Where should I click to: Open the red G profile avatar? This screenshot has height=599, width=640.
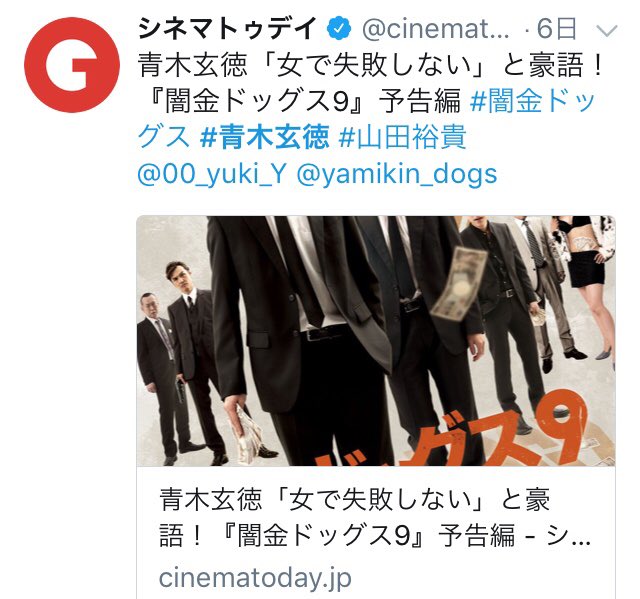tap(72, 64)
